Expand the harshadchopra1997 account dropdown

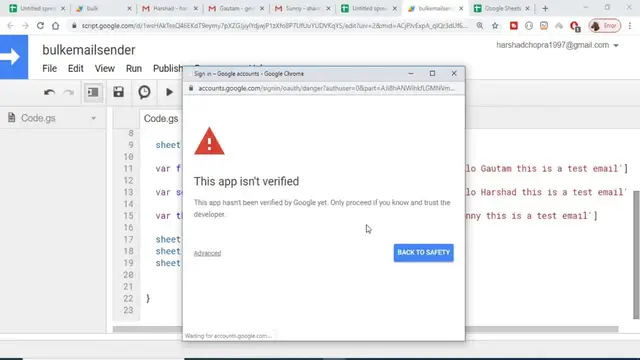616,45
